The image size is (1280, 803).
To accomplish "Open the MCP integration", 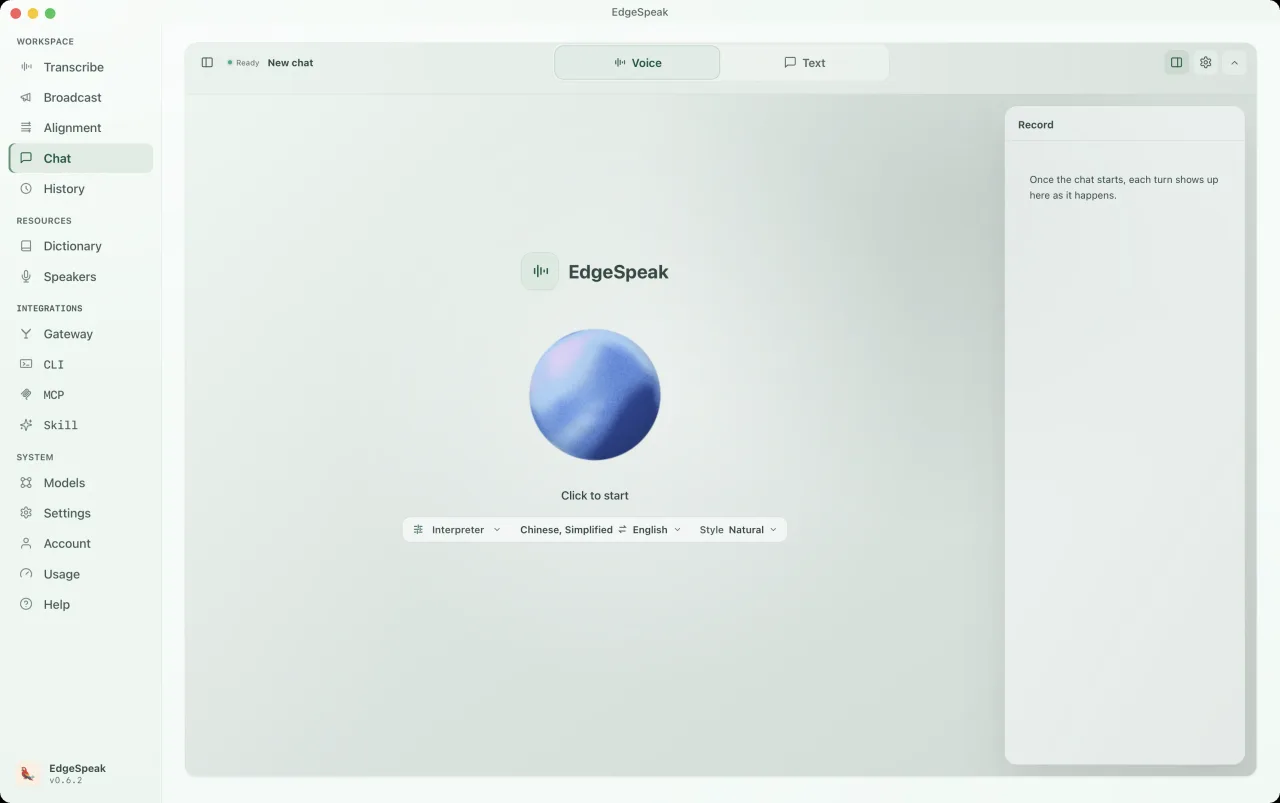I will (x=81, y=395).
